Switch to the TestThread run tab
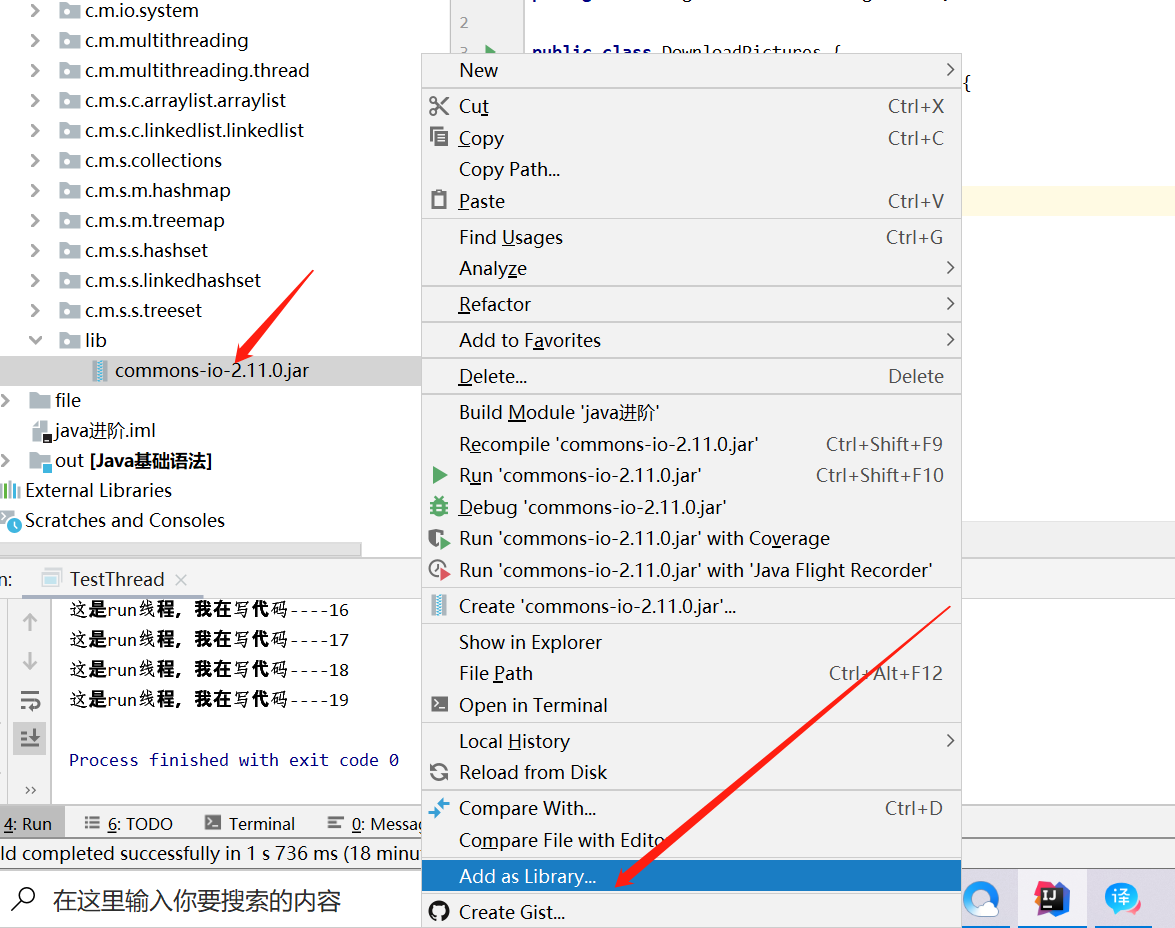 pyautogui.click(x=116, y=579)
